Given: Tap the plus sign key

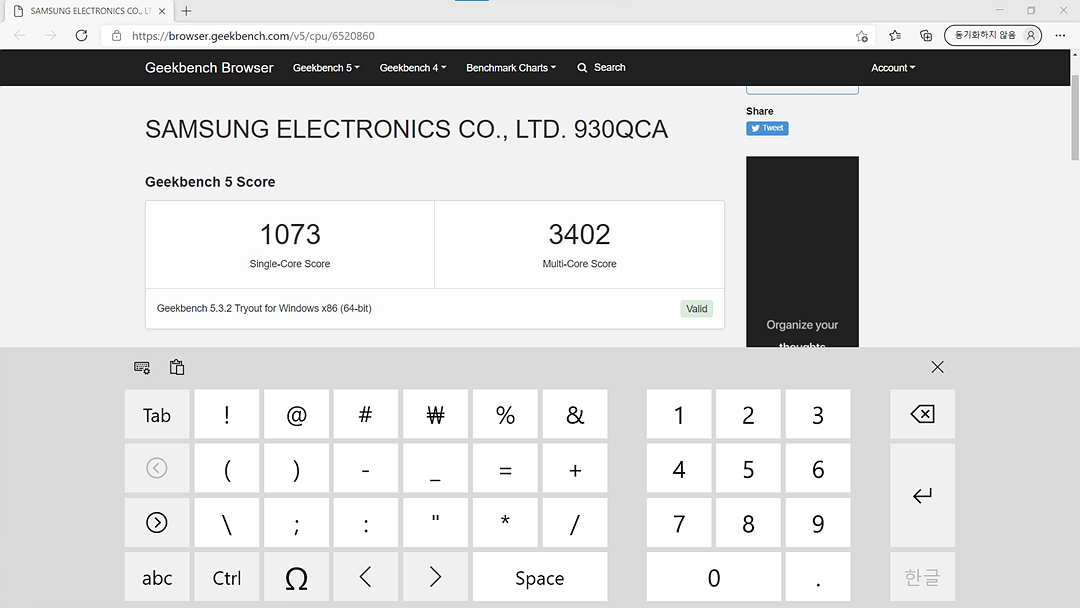Looking at the screenshot, I should [x=574, y=468].
